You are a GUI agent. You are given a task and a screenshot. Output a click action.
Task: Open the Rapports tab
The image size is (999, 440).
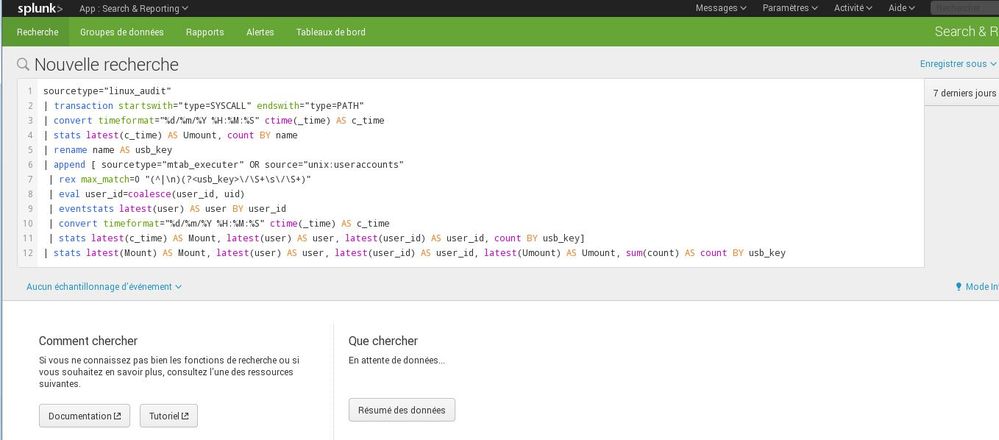(204, 32)
